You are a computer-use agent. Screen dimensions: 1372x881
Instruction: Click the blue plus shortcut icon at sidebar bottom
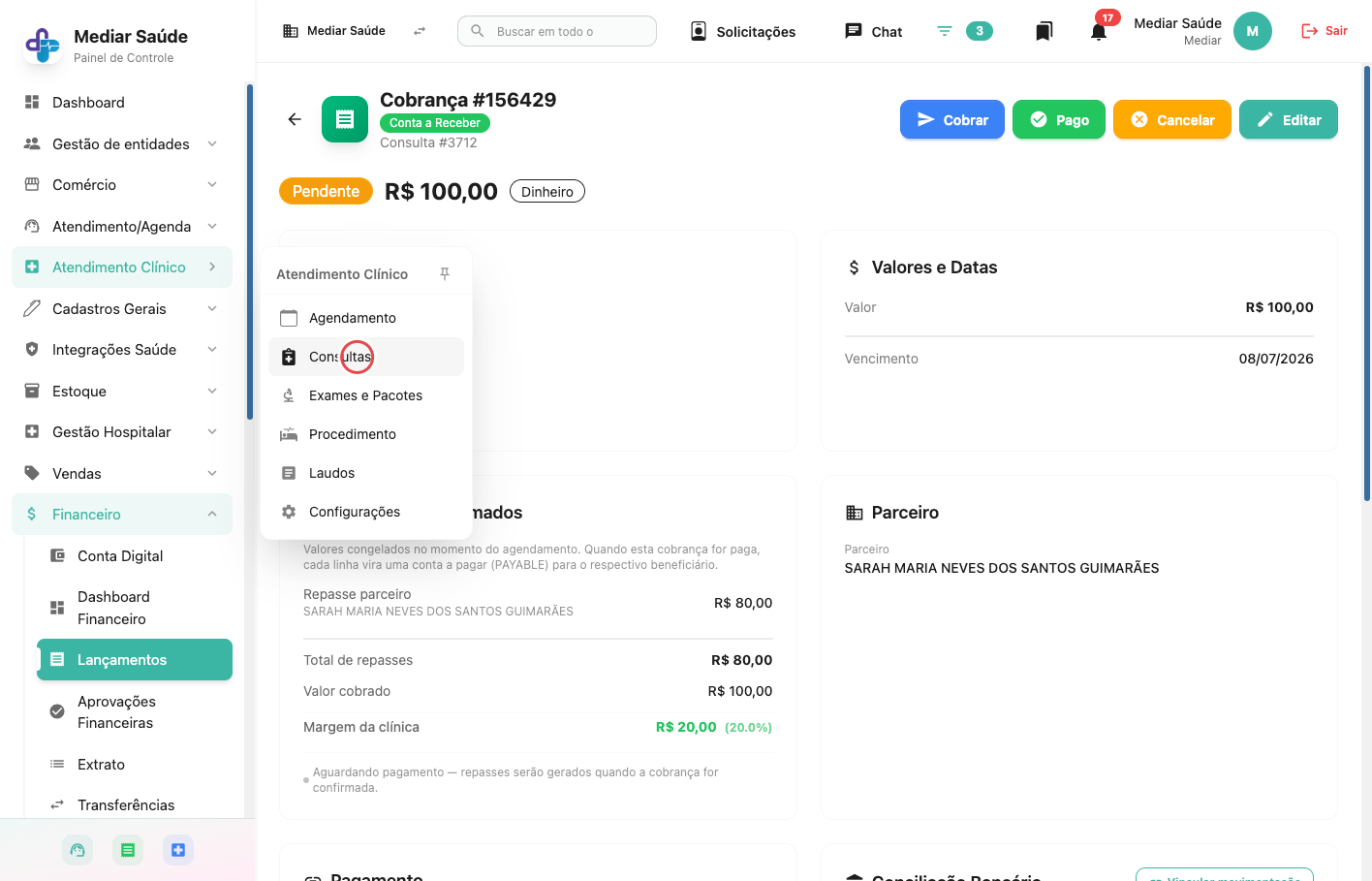(178, 850)
